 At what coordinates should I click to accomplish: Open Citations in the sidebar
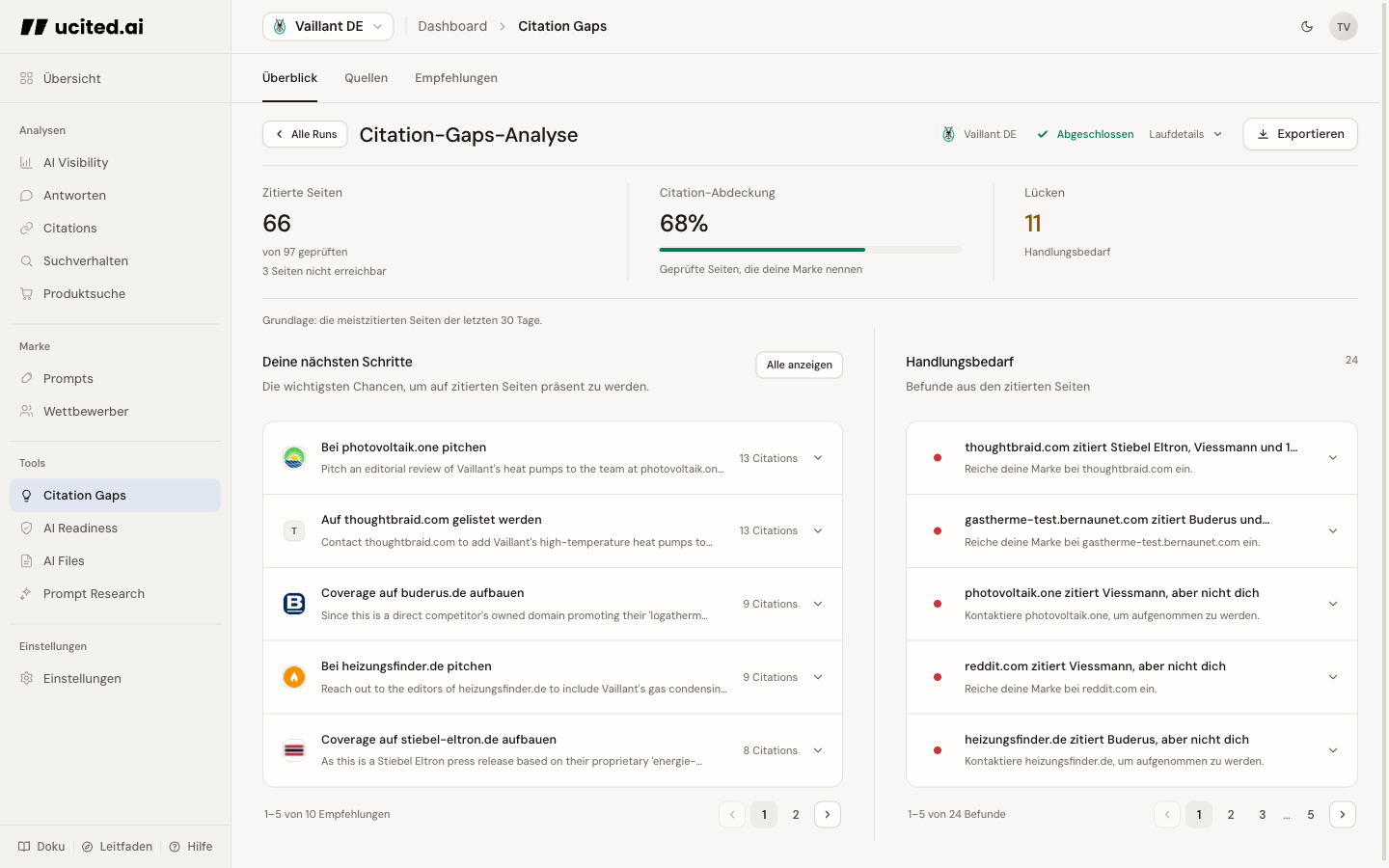[x=116, y=229]
